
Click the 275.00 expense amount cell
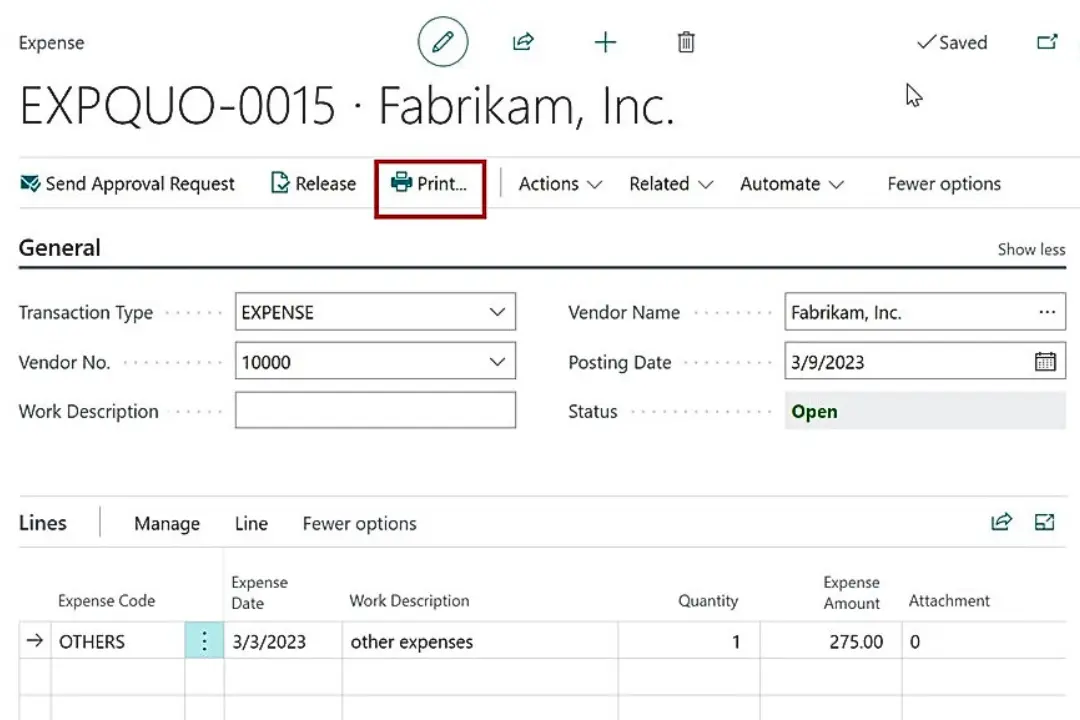coord(831,641)
